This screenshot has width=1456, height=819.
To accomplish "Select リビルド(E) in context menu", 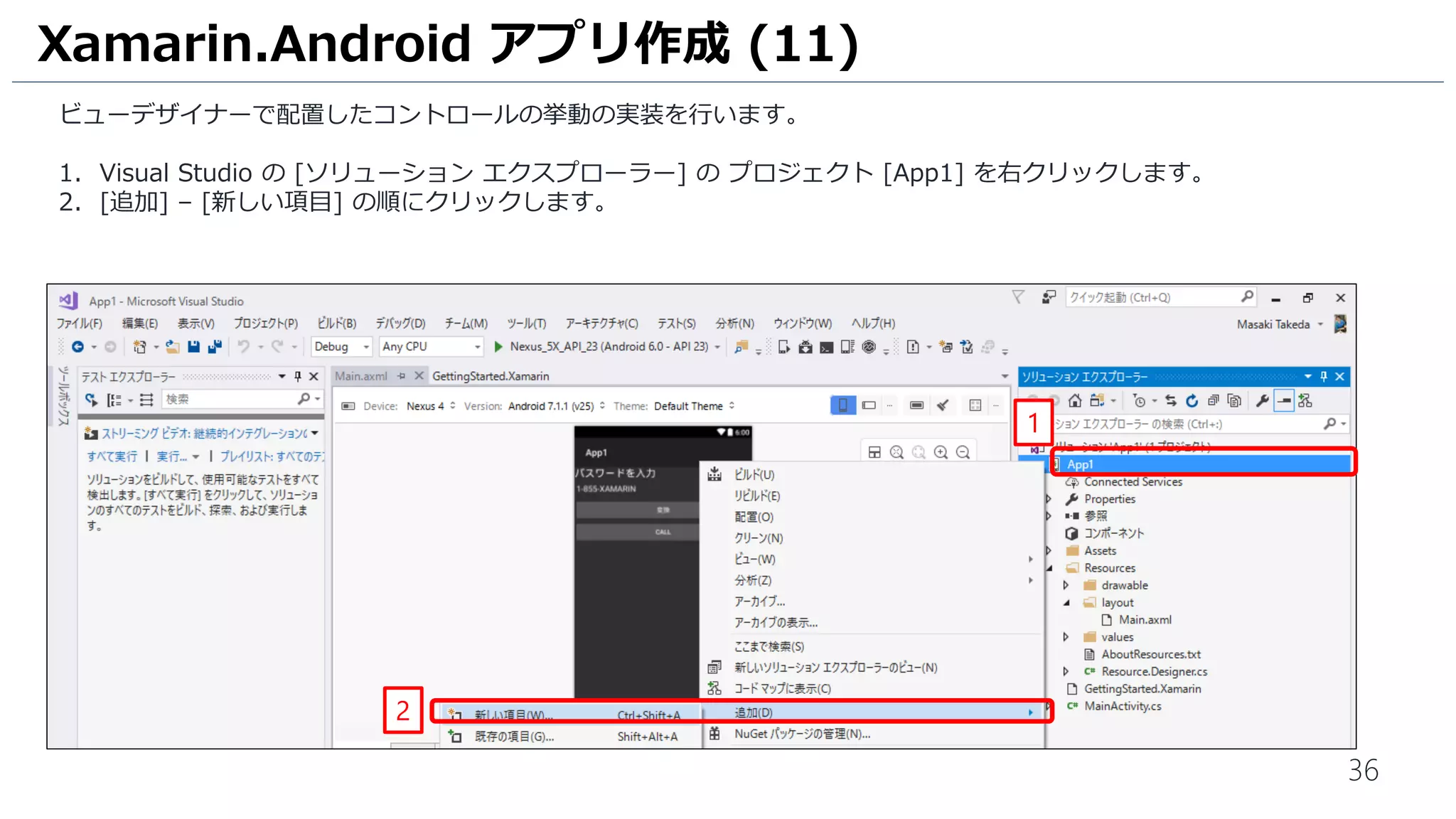I will click(x=757, y=496).
